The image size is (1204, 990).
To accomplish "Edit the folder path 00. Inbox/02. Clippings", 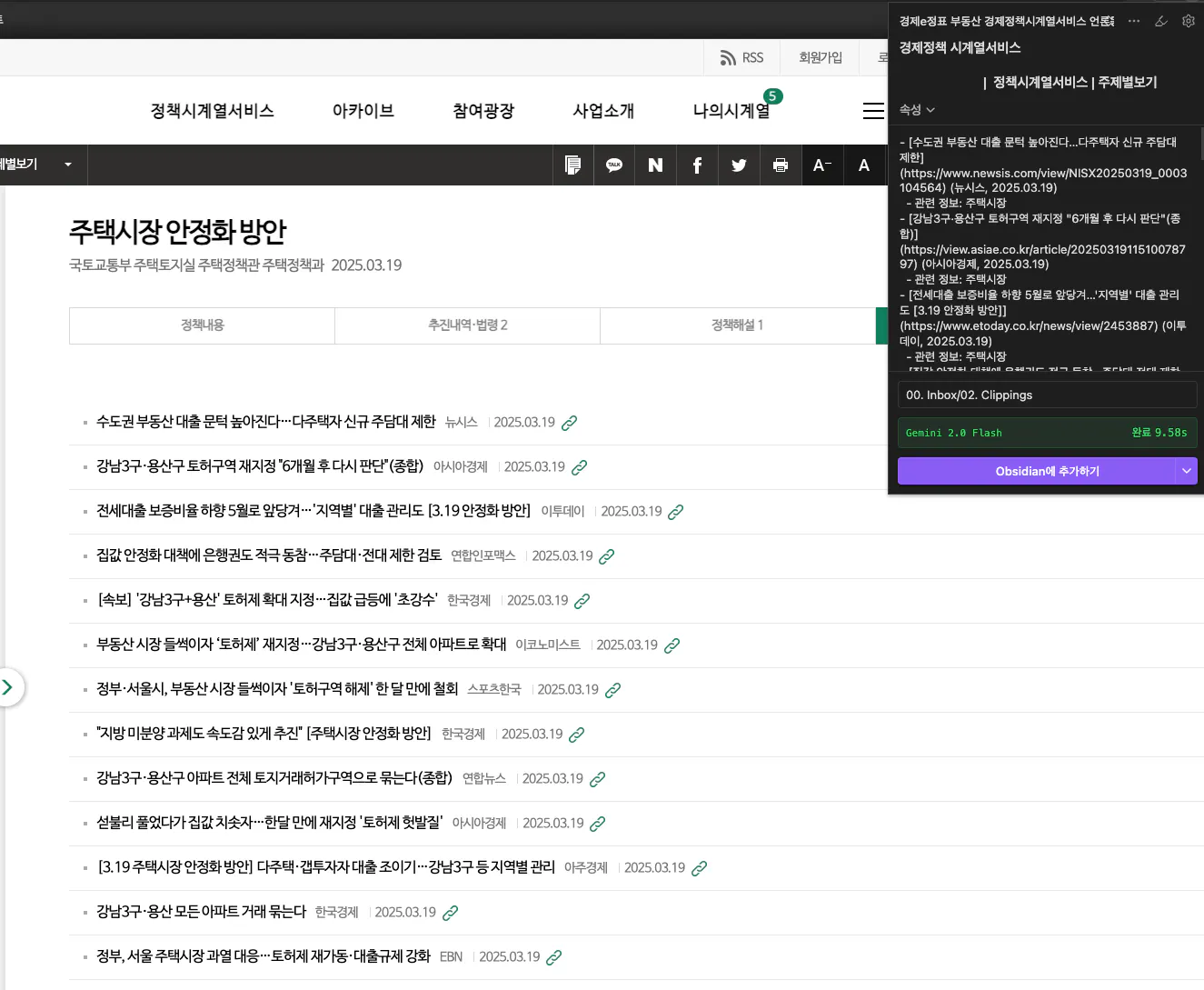I will pos(1047,395).
